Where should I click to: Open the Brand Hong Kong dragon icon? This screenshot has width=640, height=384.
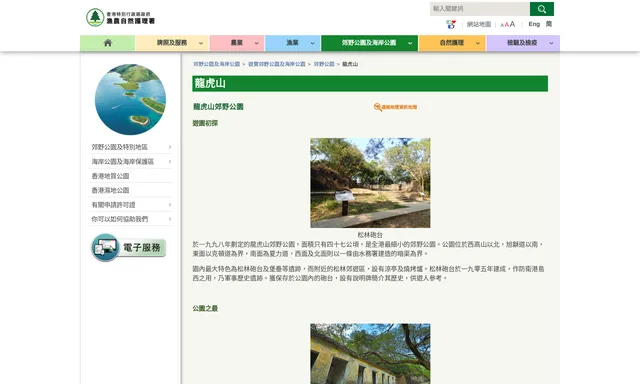click(x=451, y=24)
